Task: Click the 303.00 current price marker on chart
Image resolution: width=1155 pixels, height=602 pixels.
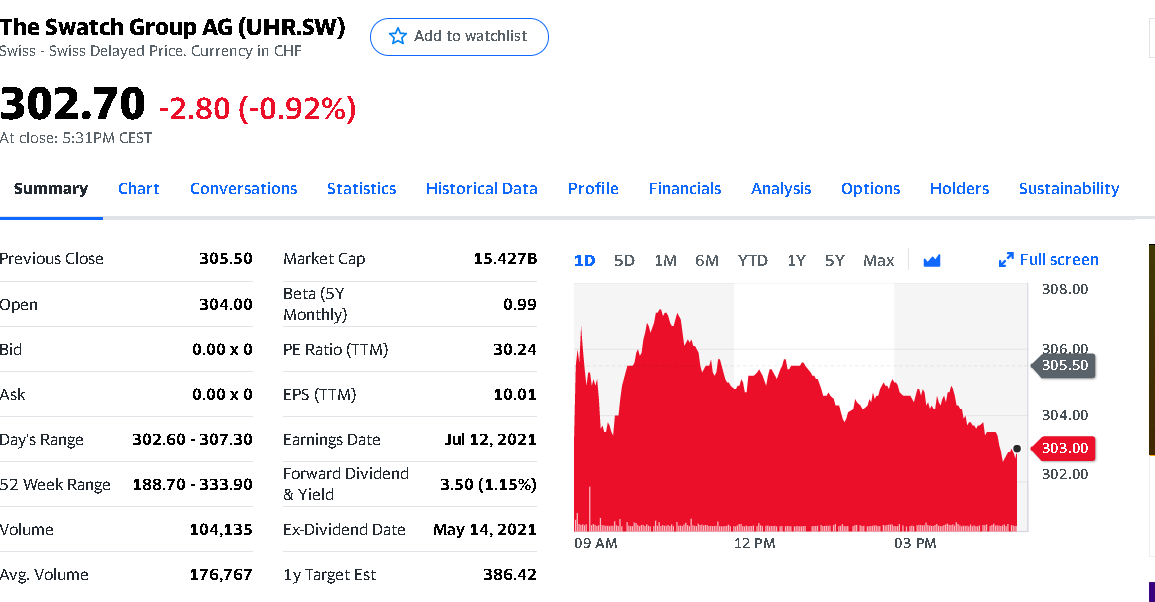Action: [1062, 448]
